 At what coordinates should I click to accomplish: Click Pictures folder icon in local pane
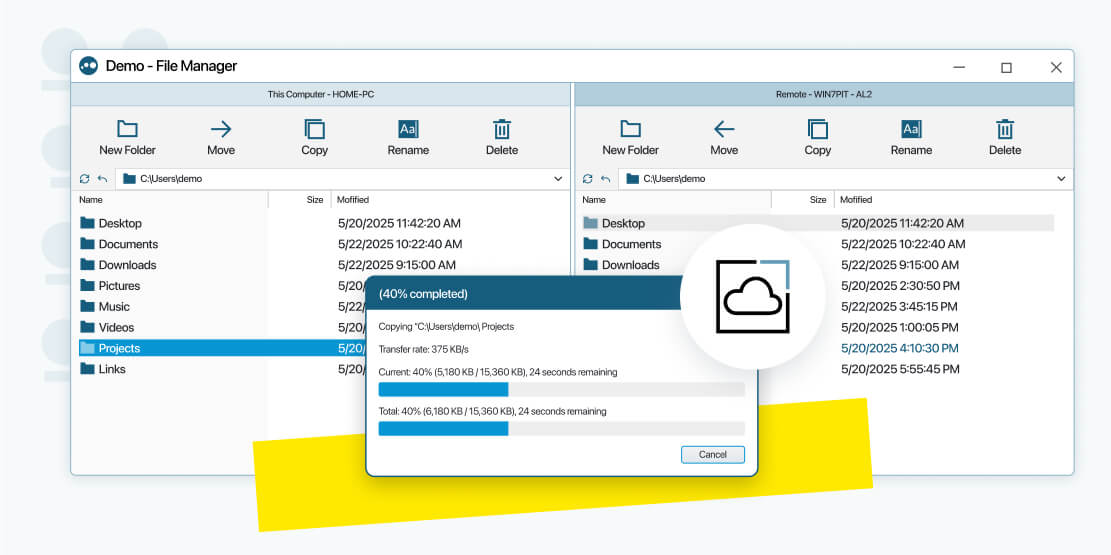pyautogui.click(x=87, y=286)
